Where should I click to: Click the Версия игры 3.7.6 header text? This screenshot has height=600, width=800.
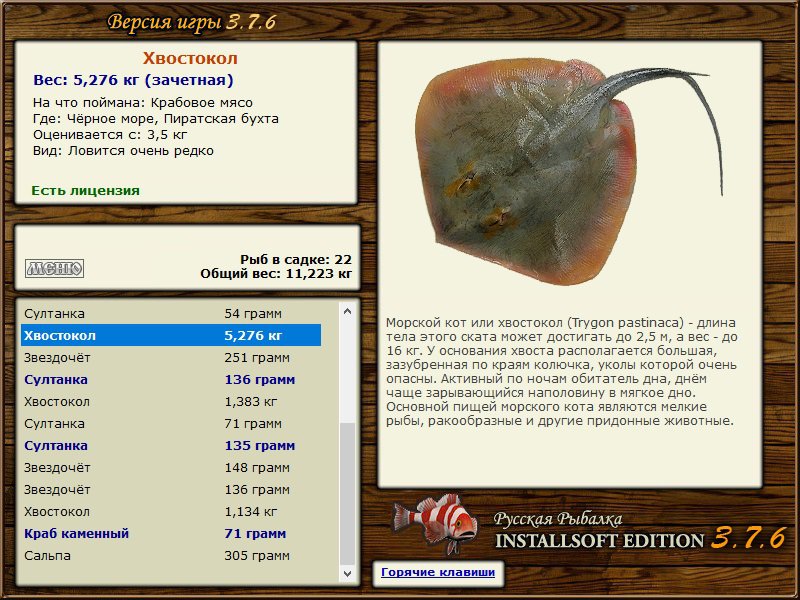point(192,22)
